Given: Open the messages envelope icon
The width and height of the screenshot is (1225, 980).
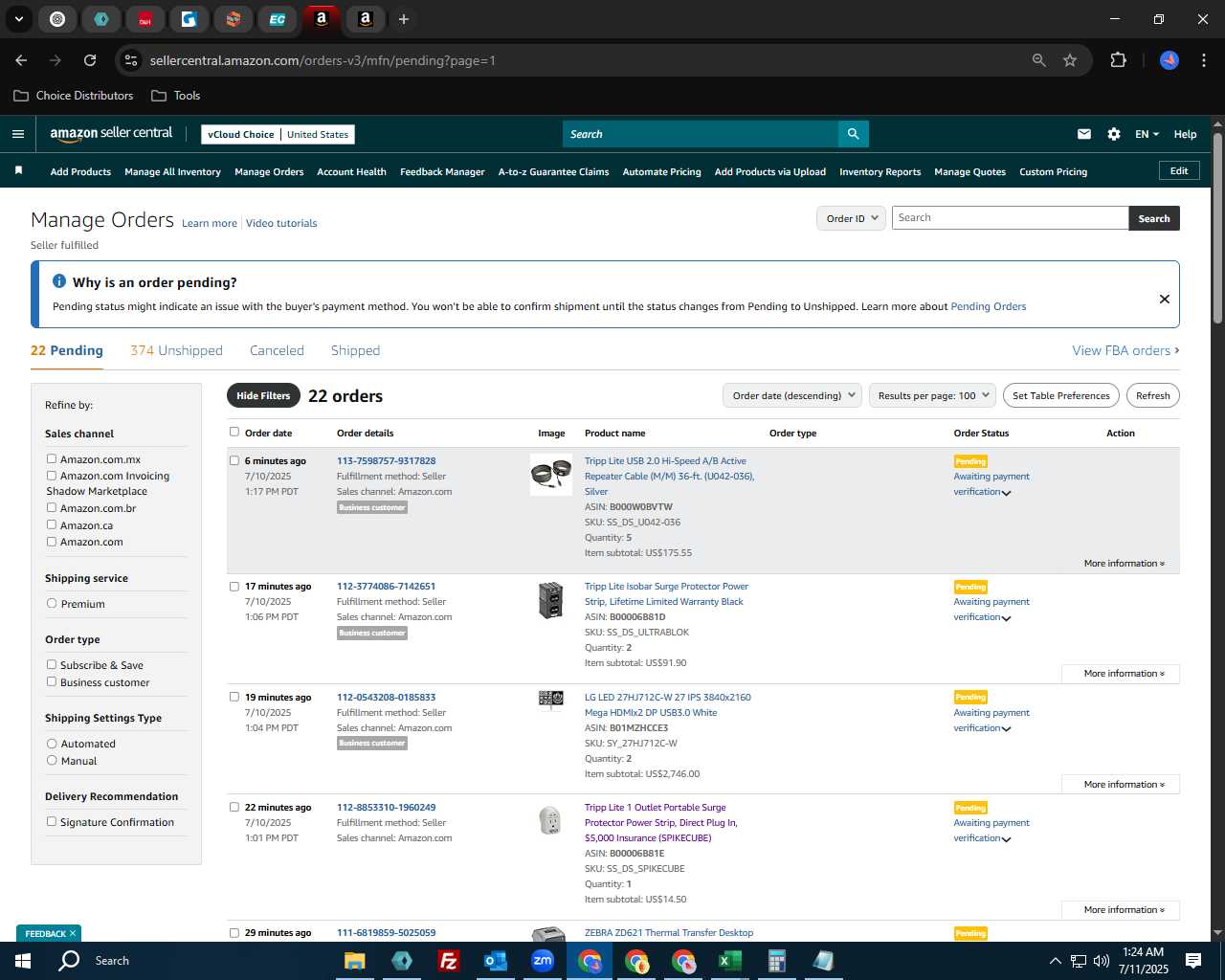Looking at the screenshot, I should pos(1084,134).
